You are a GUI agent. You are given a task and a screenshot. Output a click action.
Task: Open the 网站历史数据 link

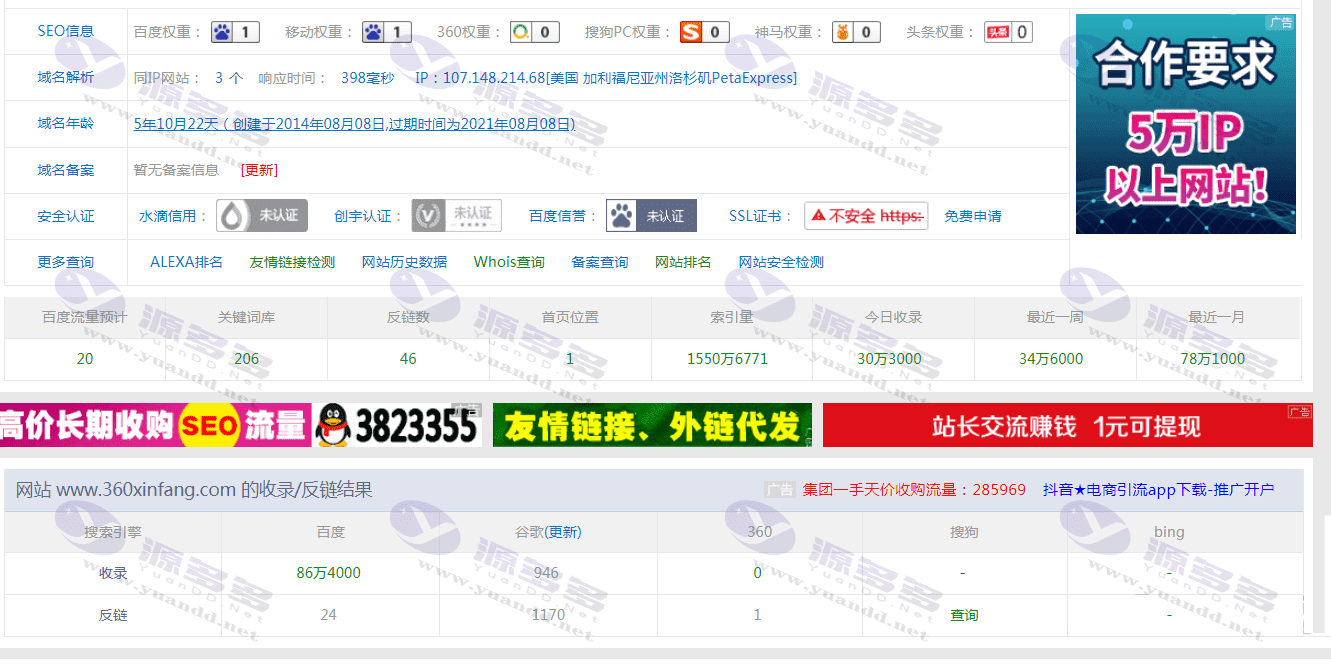(x=404, y=262)
